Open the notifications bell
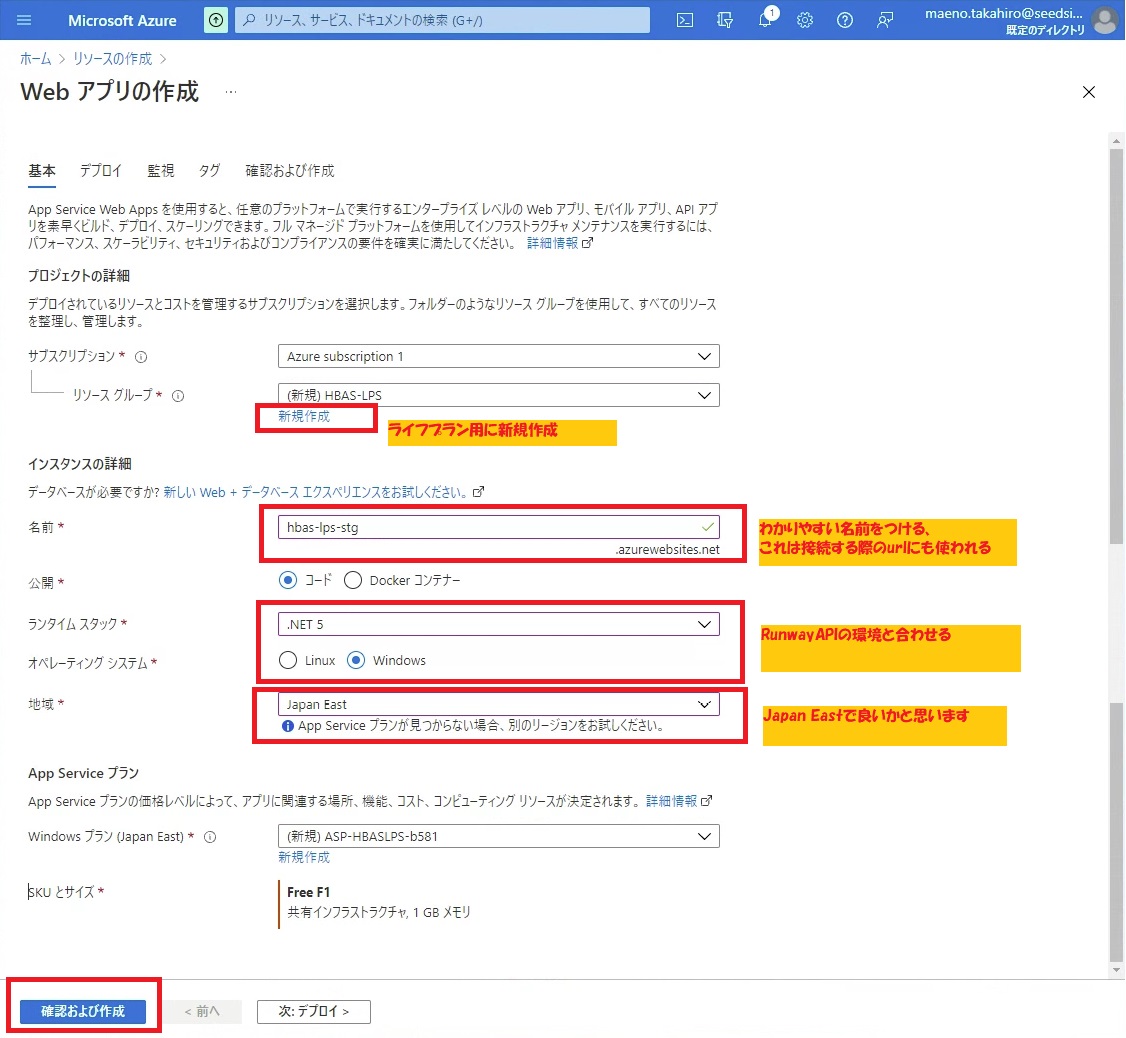Image resolution: width=1126 pixels, height=1038 pixels. point(765,20)
